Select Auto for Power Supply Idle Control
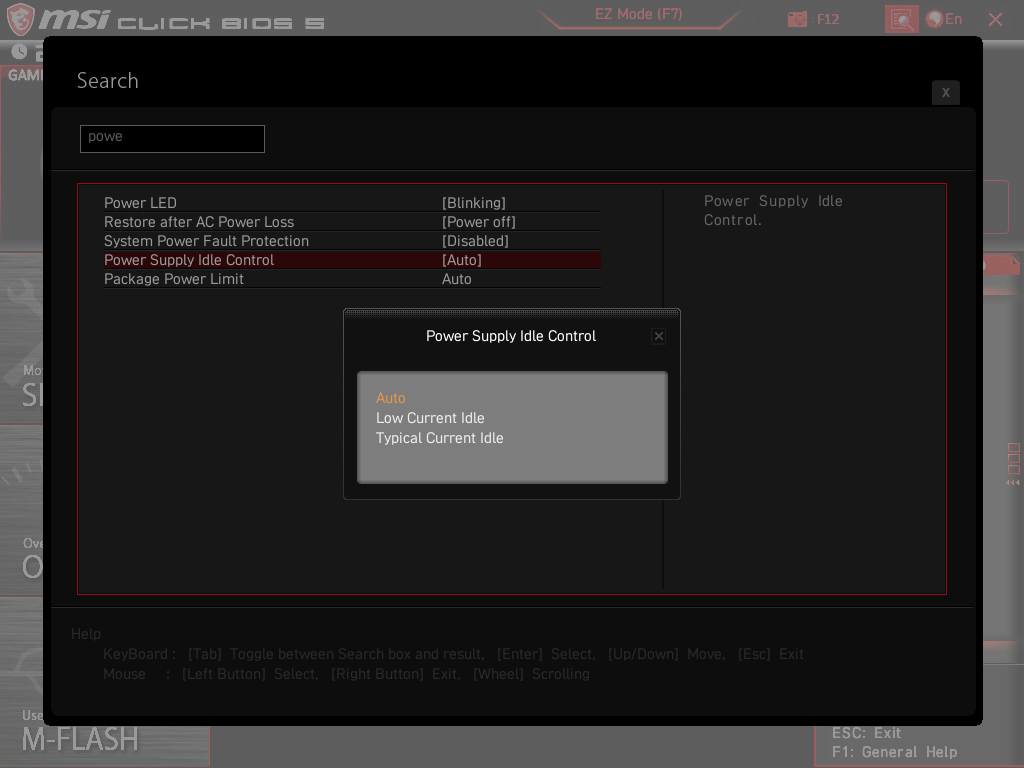The height and width of the screenshot is (768, 1024). pos(391,398)
